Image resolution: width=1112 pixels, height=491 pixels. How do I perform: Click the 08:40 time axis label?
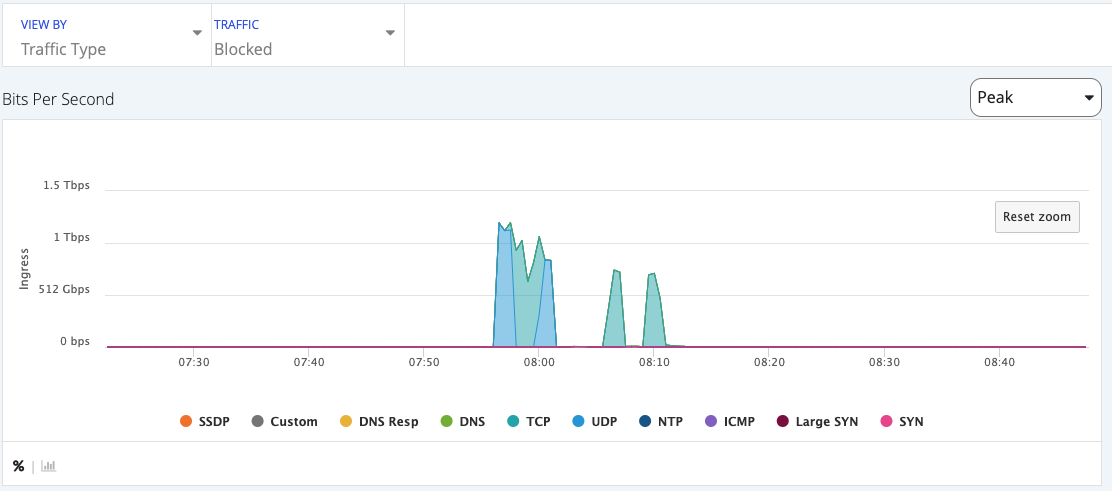tap(999, 362)
